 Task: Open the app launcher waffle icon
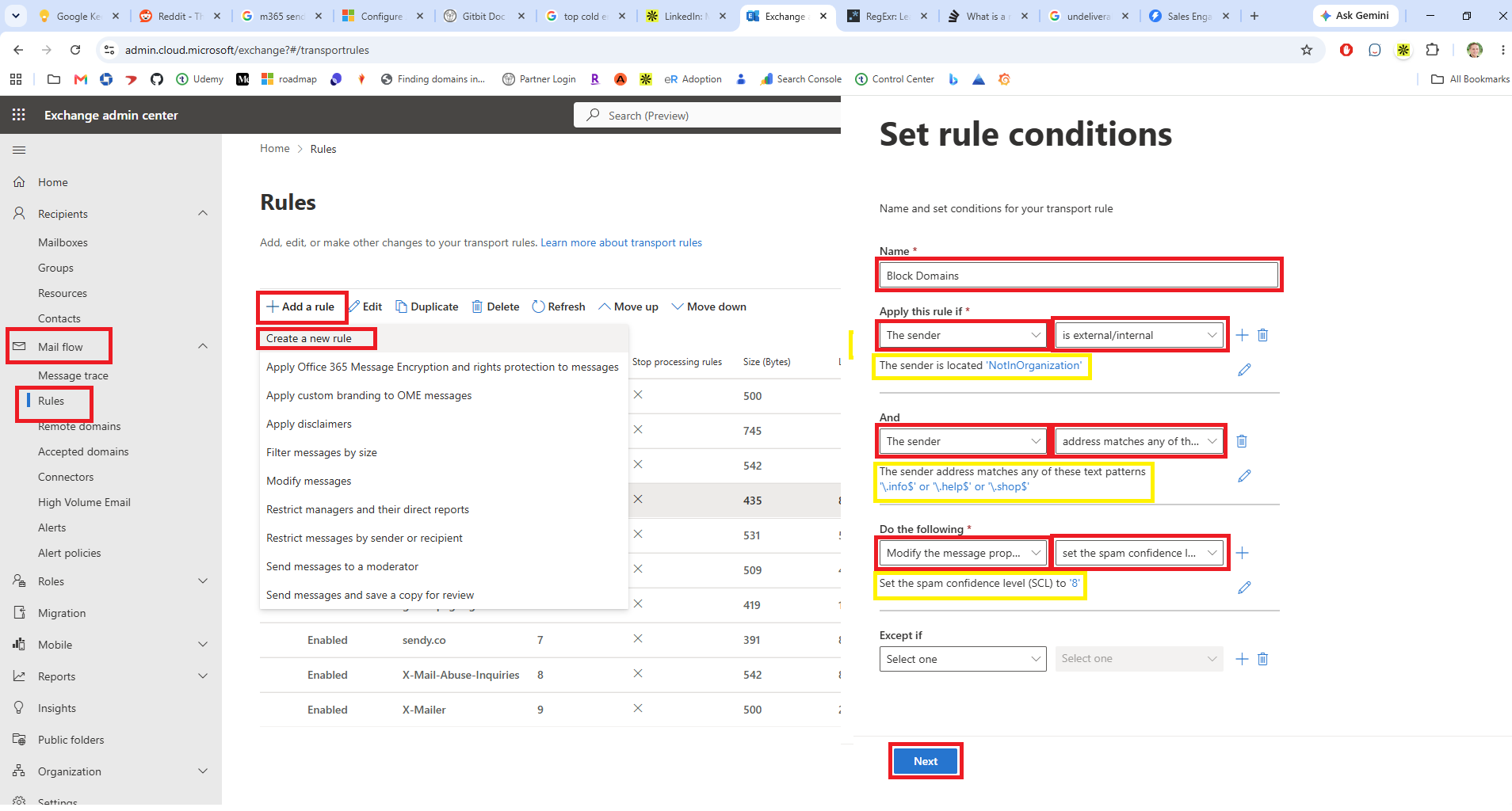[19, 115]
